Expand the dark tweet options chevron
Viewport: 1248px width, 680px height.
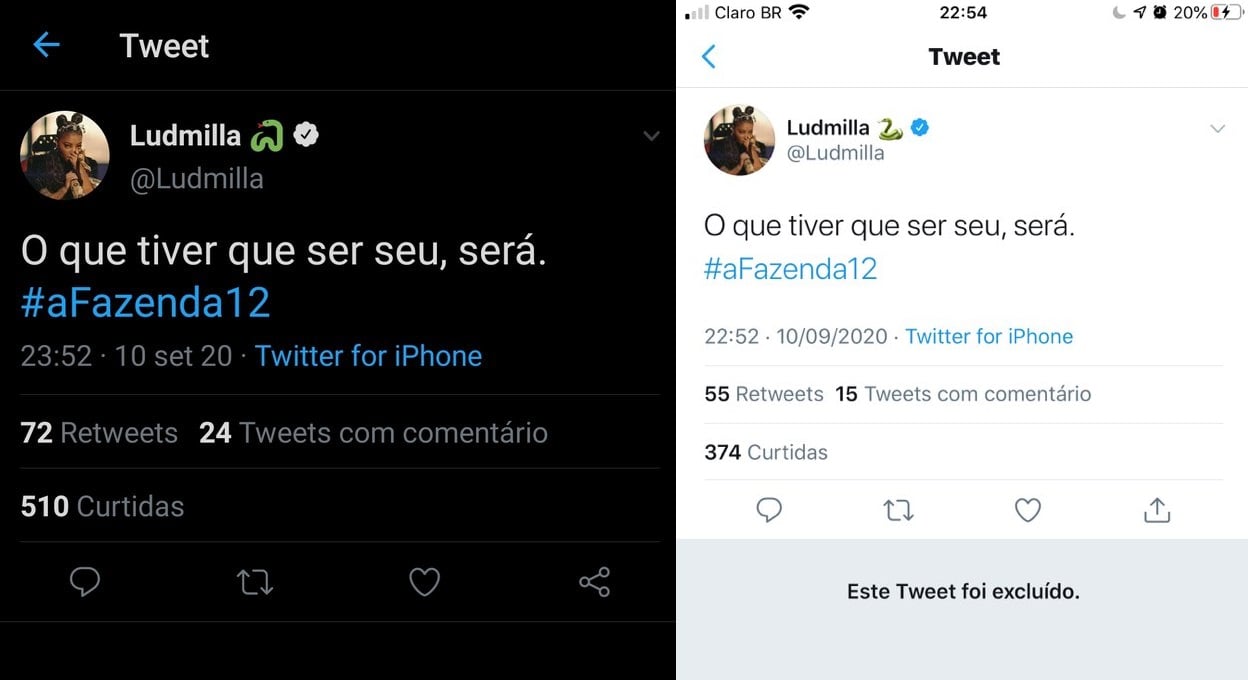tap(651, 136)
